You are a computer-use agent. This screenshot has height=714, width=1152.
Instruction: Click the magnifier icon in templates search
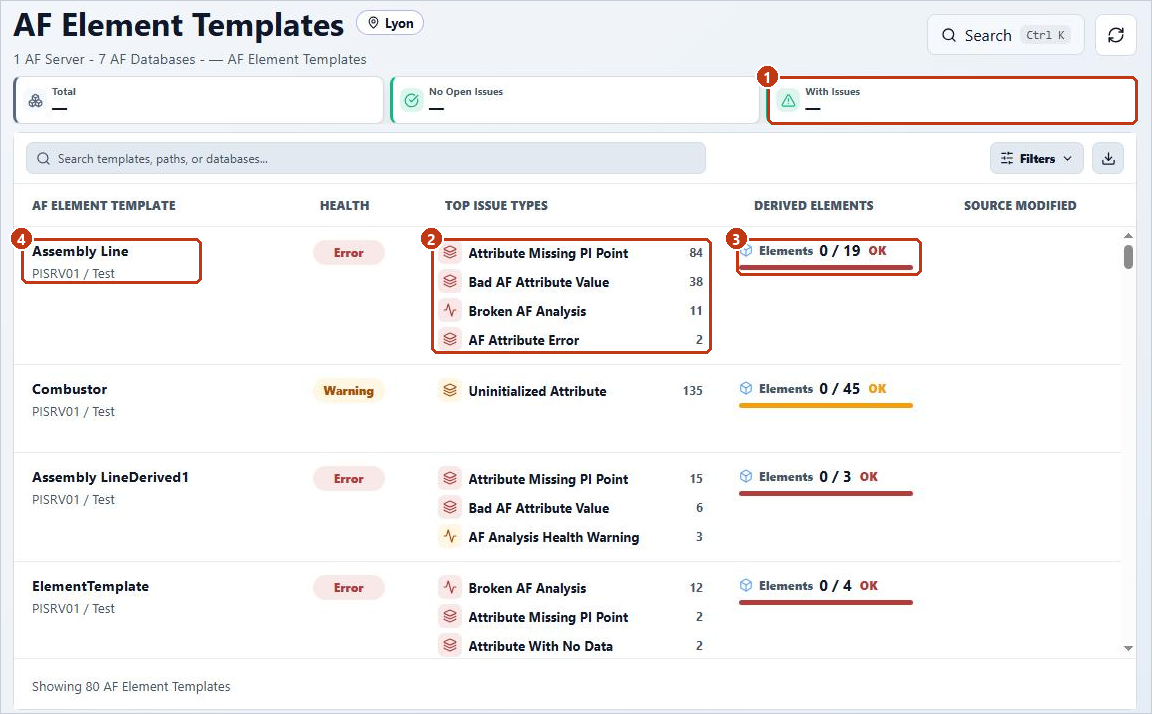pyautogui.click(x=43, y=159)
